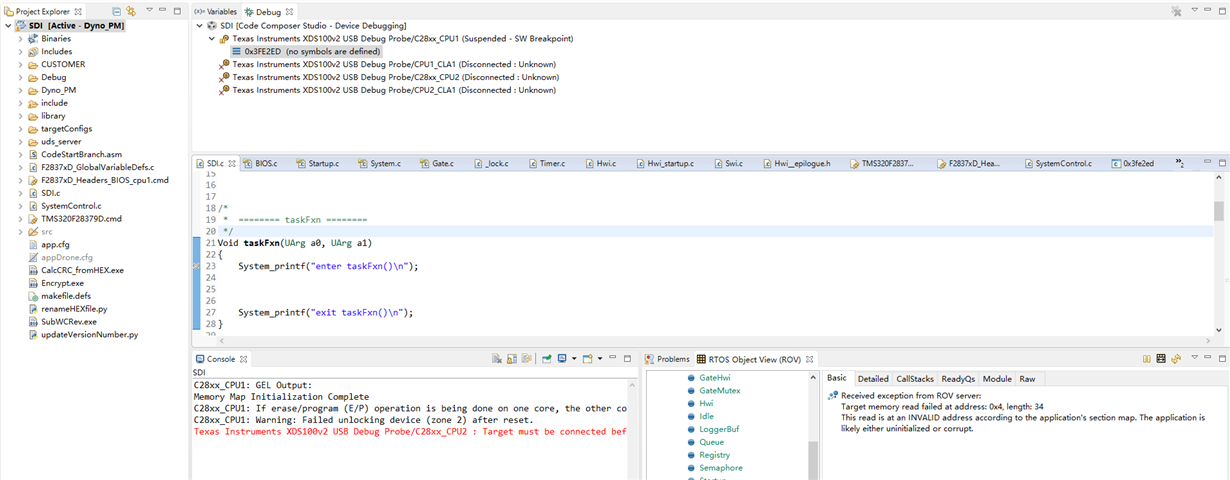Viewport: 1230px width, 480px height.
Task: Switch to the Variables tab
Action: pos(215,11)
